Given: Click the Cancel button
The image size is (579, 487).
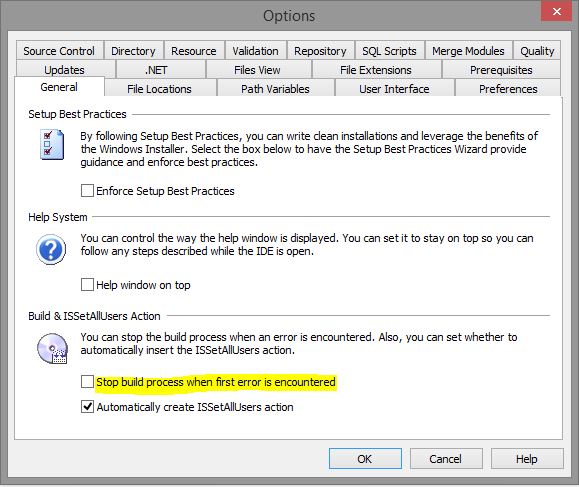Looking at the screenshot, I should point(446,459).
